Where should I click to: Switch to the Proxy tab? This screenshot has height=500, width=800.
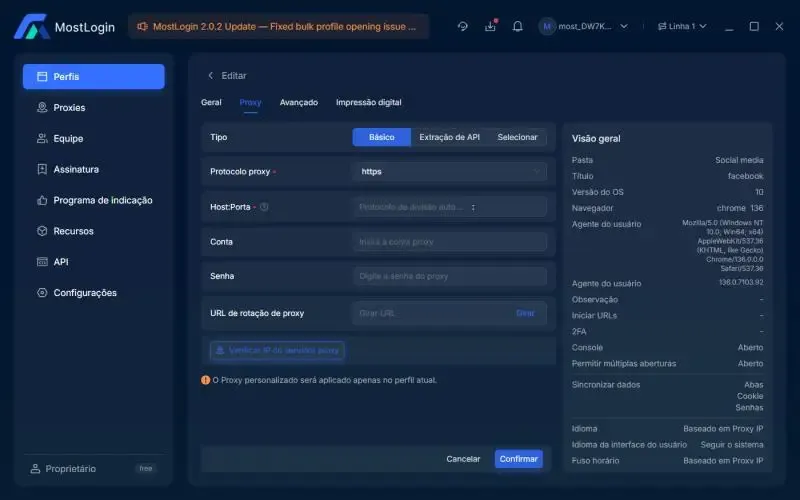tap(251, 103)
